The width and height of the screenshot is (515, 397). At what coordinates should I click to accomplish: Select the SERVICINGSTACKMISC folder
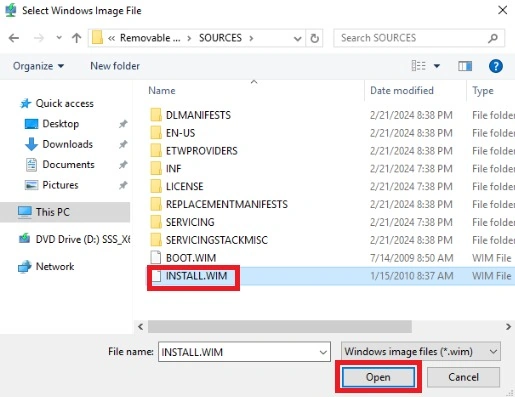pyautogui.click(x=217, y=240)
